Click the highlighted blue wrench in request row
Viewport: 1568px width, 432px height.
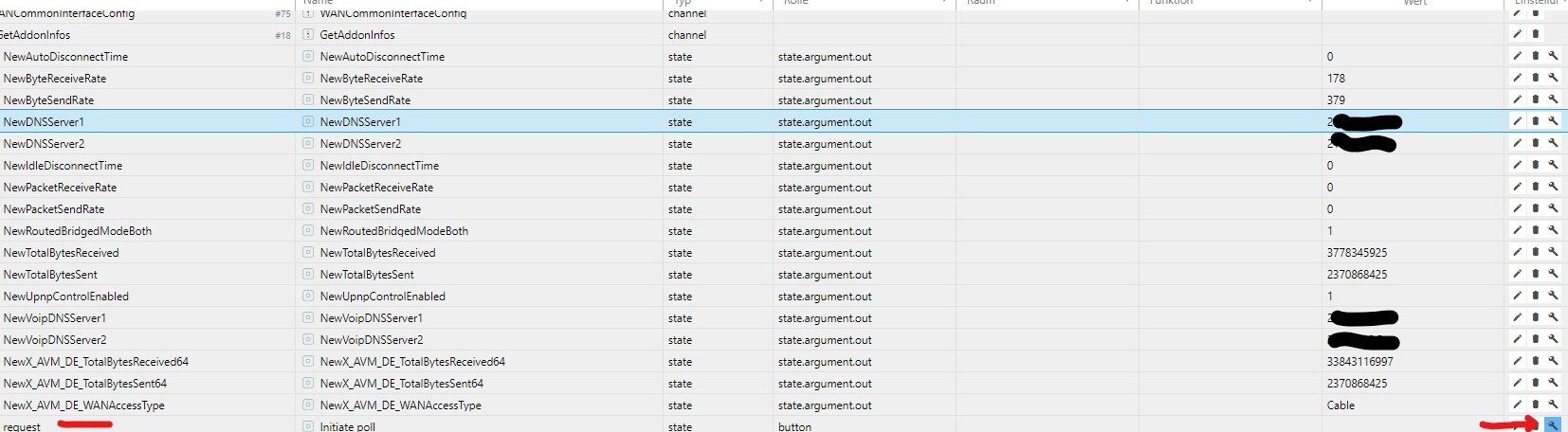click(1553, 425)
